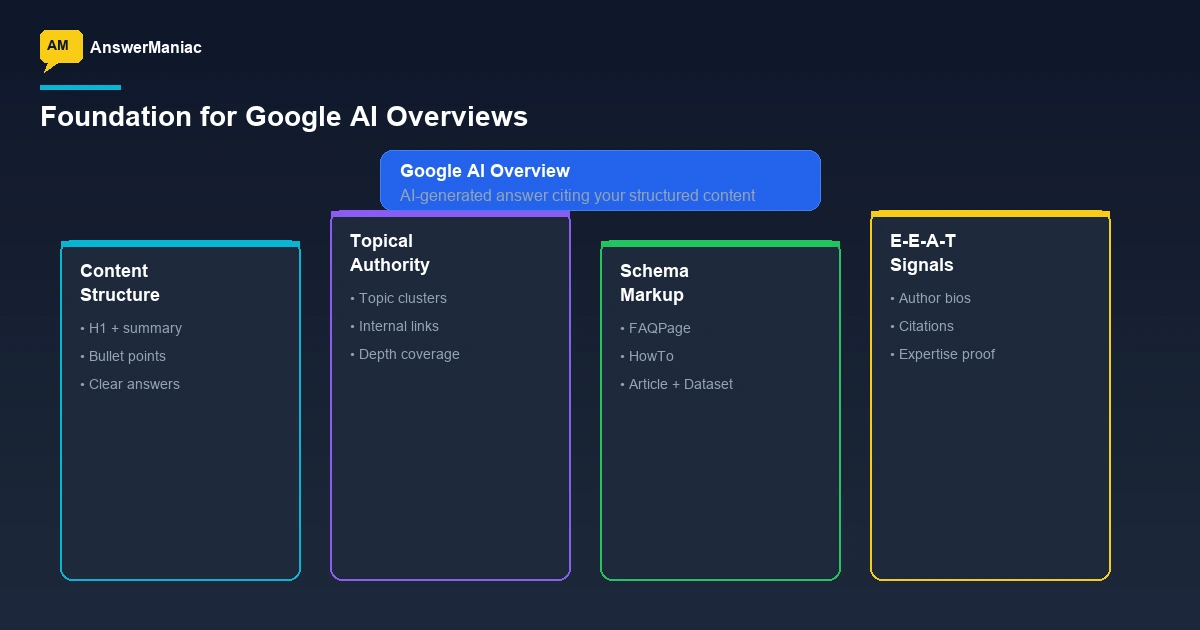This screenshot has height=630, width=1200.
Task: Select the Topic clusters entry
Action: [398, 298]
